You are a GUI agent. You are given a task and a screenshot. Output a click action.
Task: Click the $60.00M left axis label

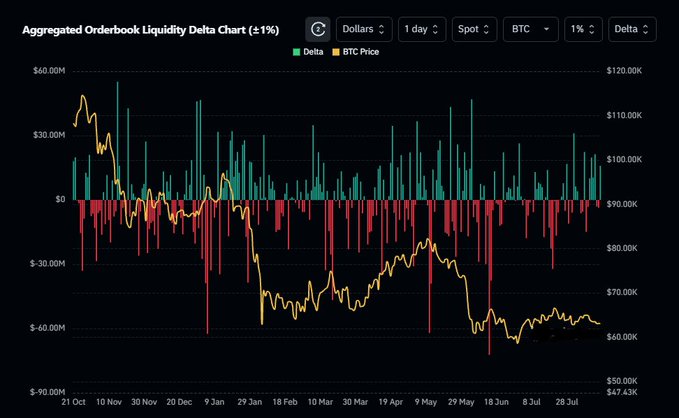49,71
